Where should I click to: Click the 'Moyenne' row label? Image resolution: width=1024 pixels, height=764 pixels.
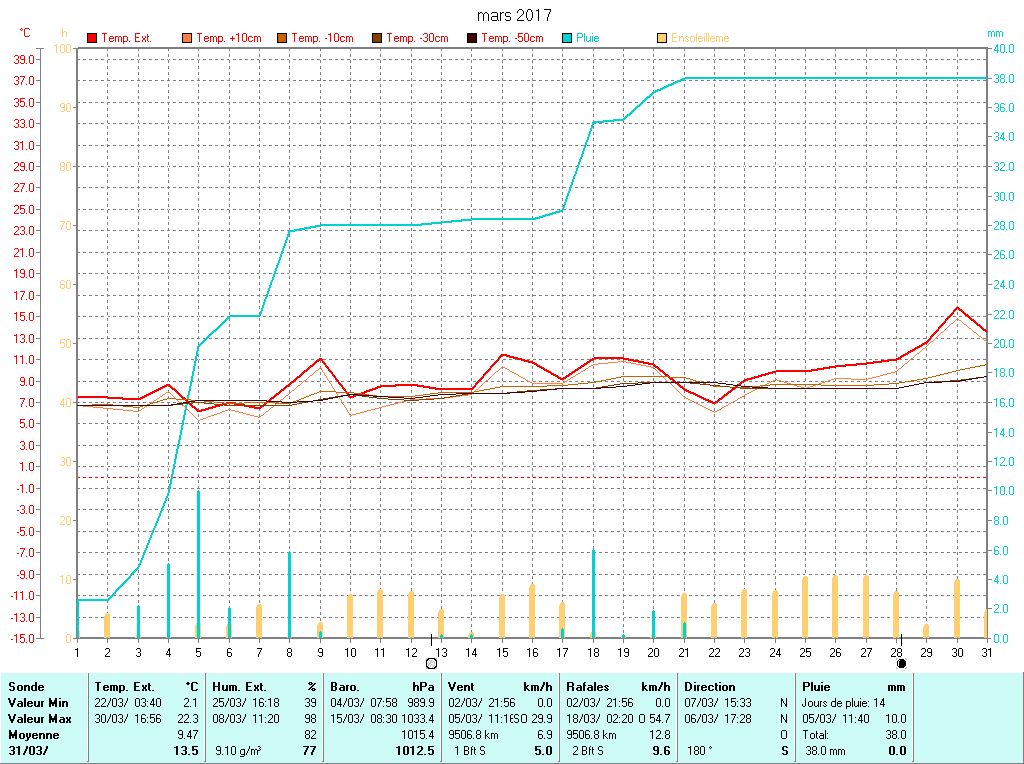(32, 735)
